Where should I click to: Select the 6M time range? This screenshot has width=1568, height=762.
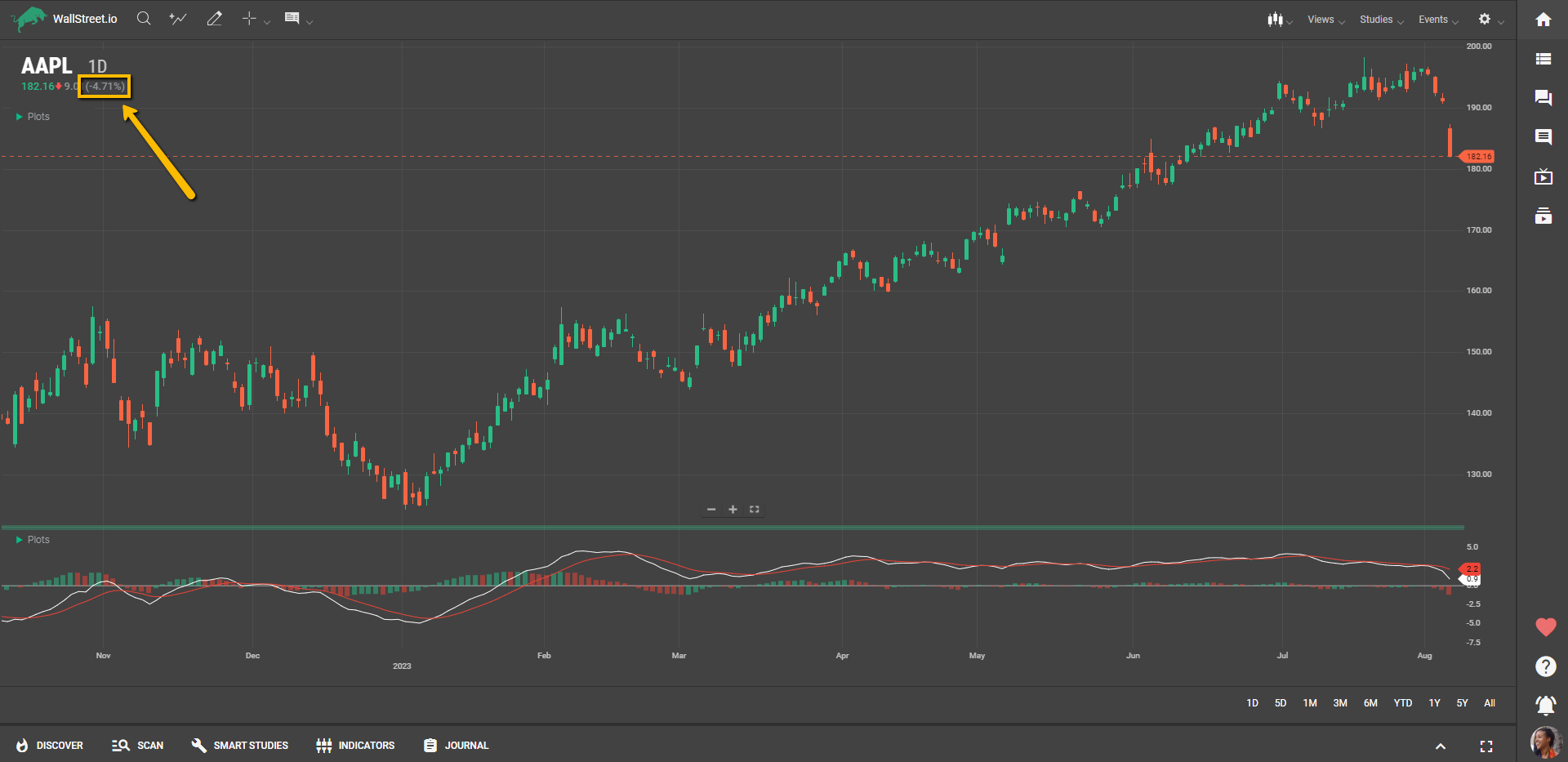click(x=1370, y=703)
